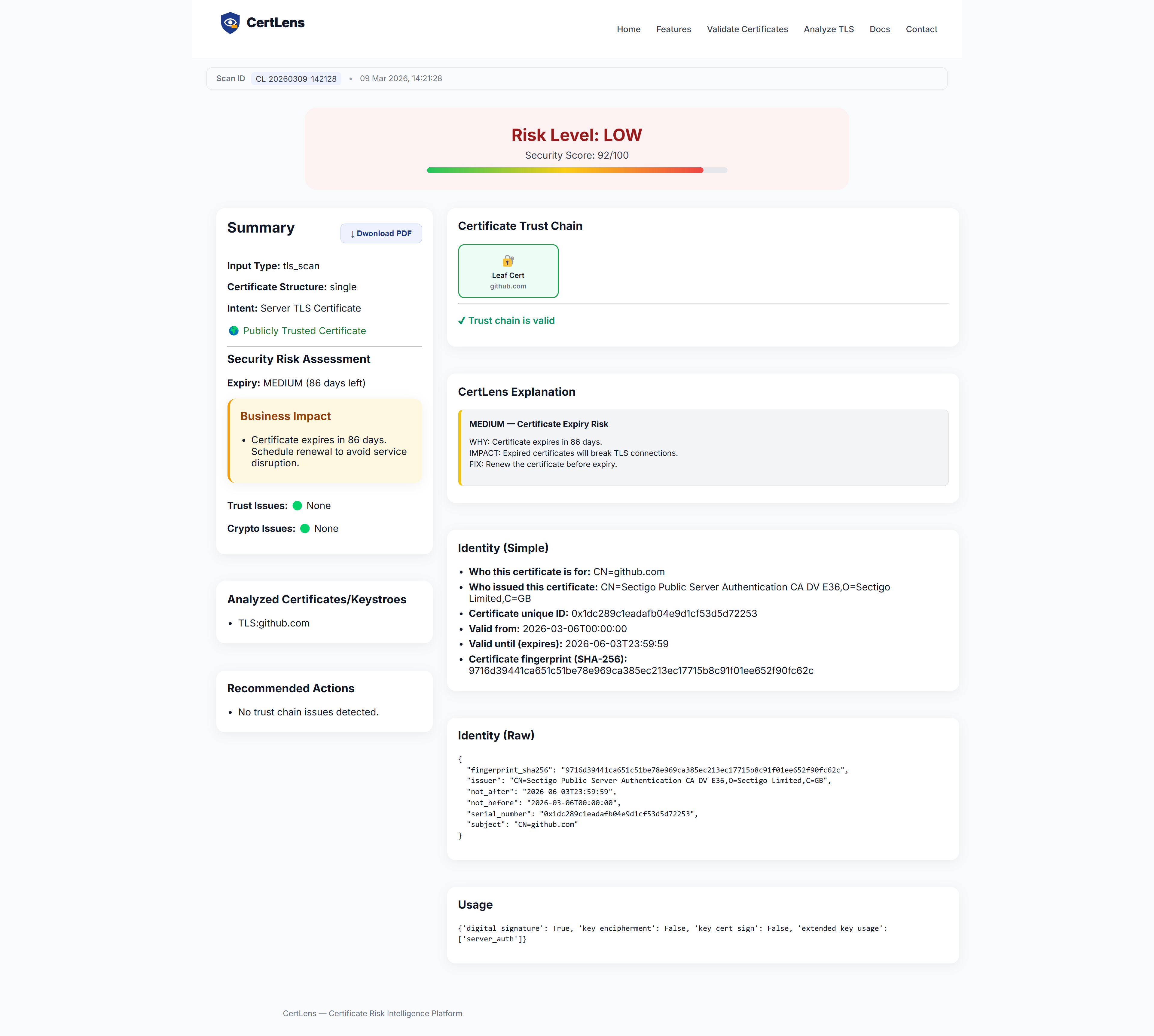Click the green Trust Issues status dot
The image size is (1154, 1036).
coord(297,505)
